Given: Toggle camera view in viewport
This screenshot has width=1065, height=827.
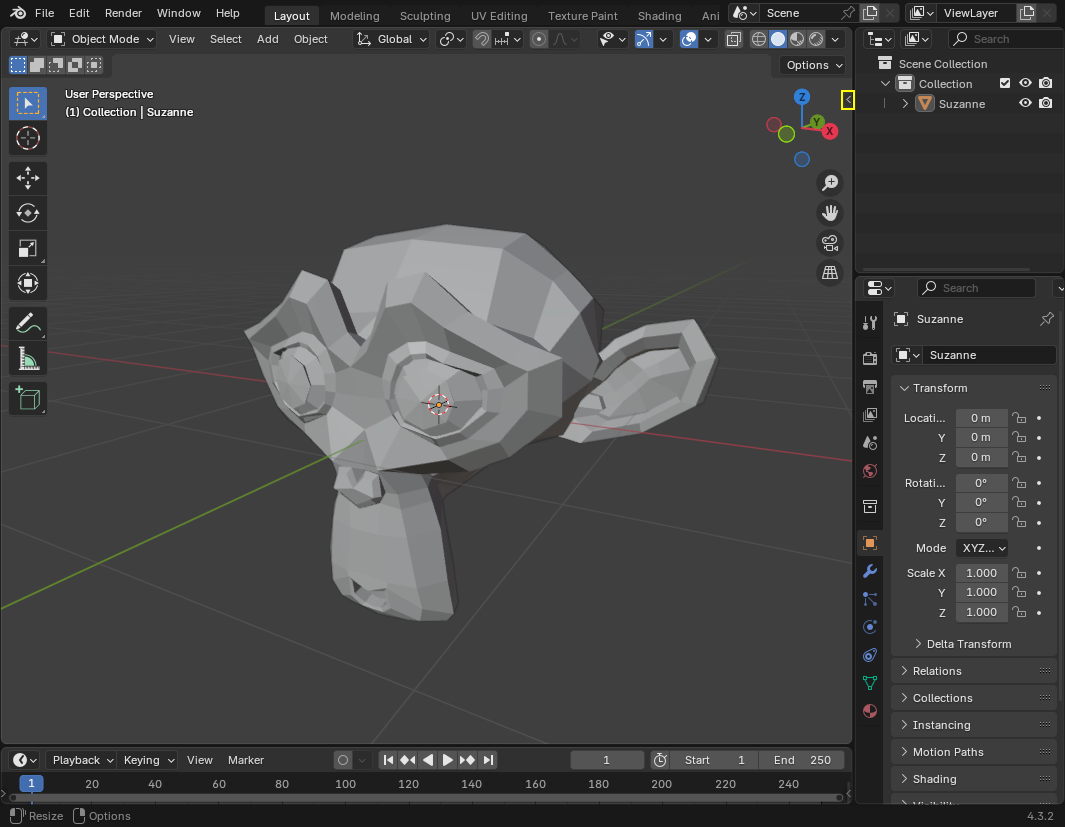Looking at the screenshot, I should 829,242.
